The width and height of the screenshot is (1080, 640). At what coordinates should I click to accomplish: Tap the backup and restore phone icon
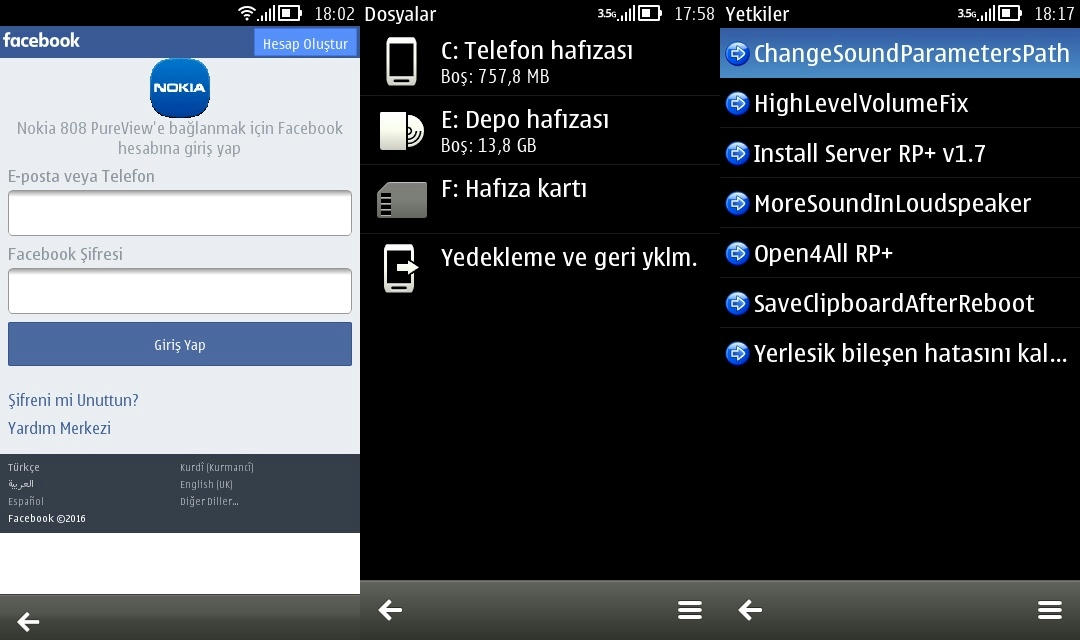click(x=402, y=268)
